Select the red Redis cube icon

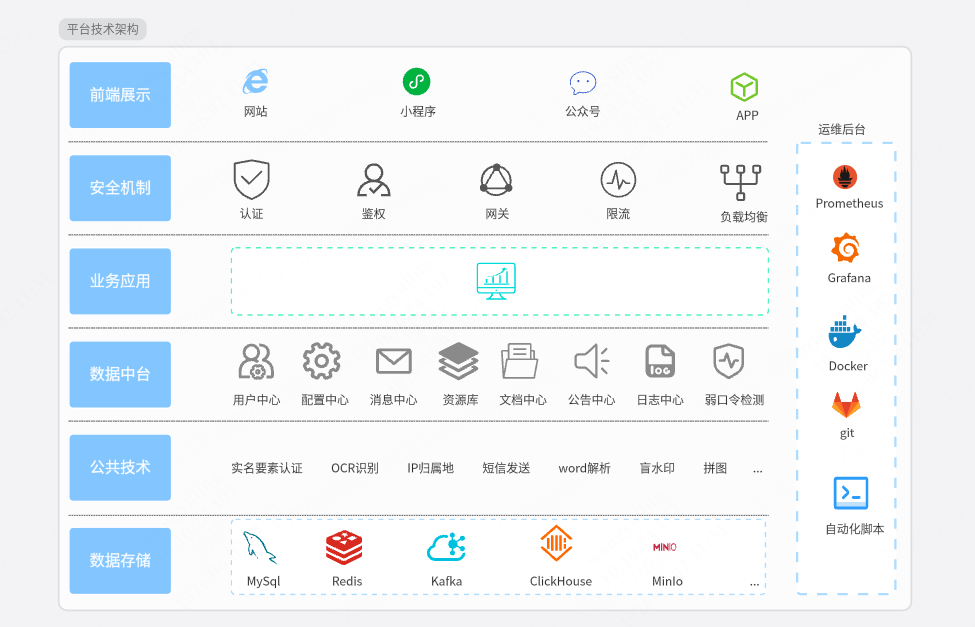point(344,547)
